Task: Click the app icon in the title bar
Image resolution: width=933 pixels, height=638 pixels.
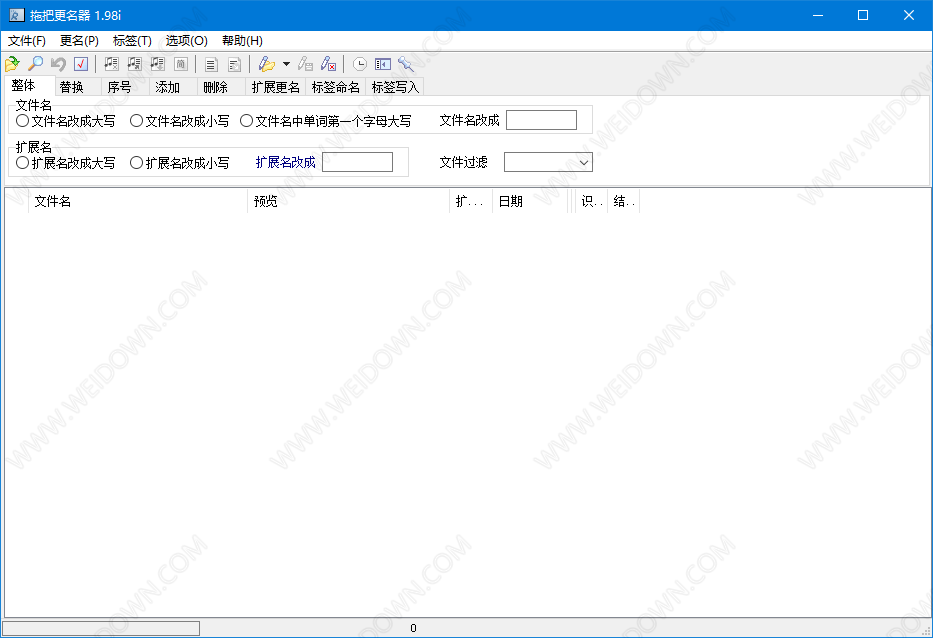Action: click(x=16, y=15)
